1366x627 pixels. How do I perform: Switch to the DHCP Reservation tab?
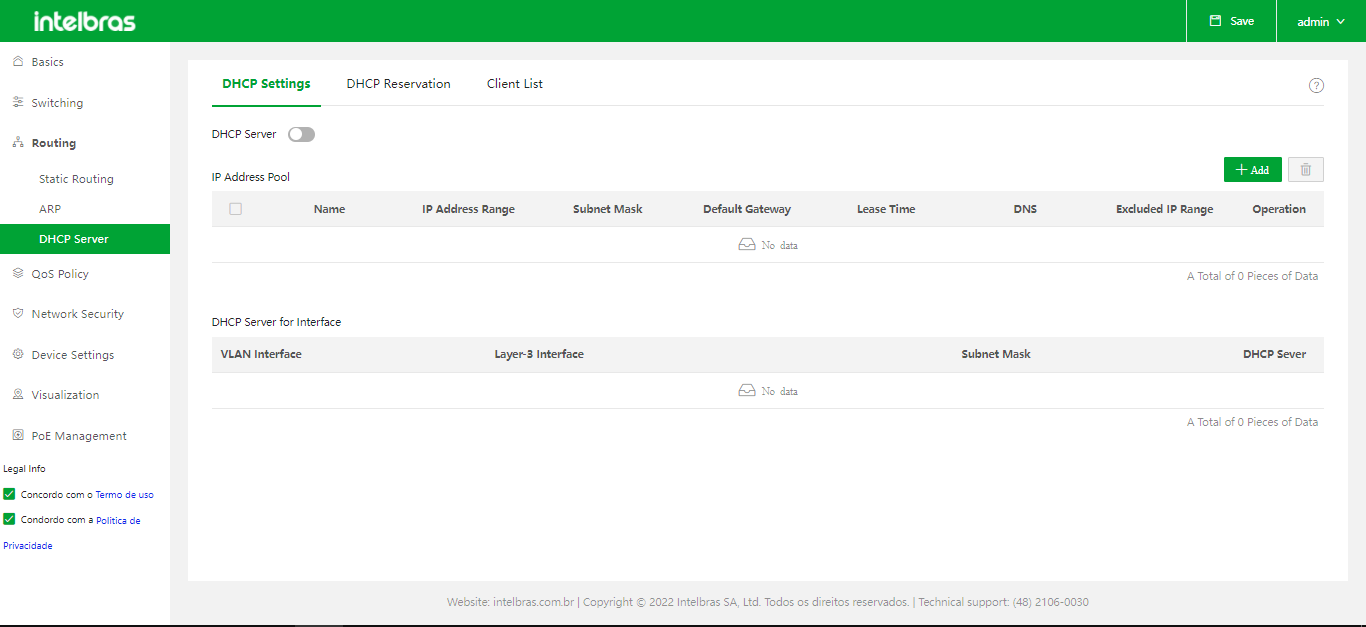(398, 84)
